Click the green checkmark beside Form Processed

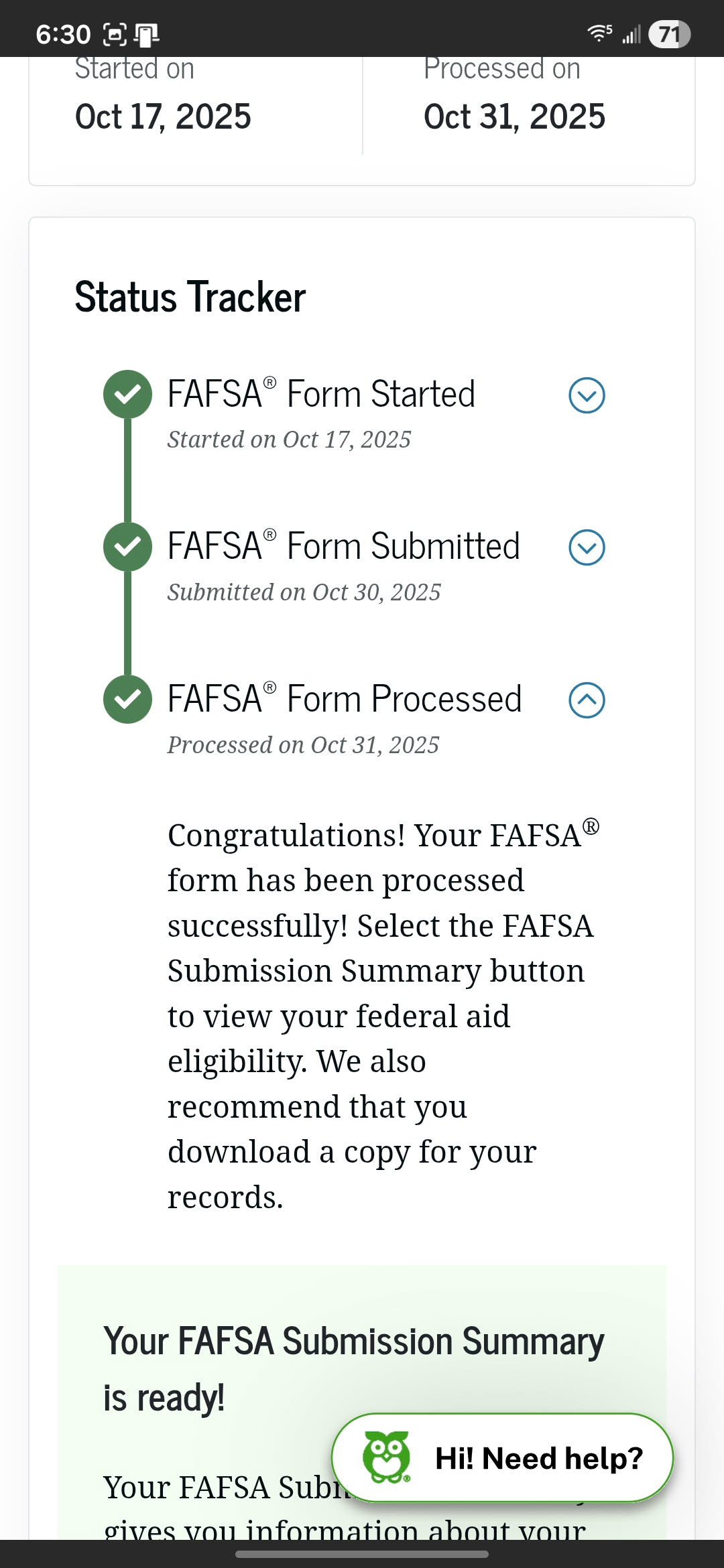pyautogui.click(x=127, y=700)
